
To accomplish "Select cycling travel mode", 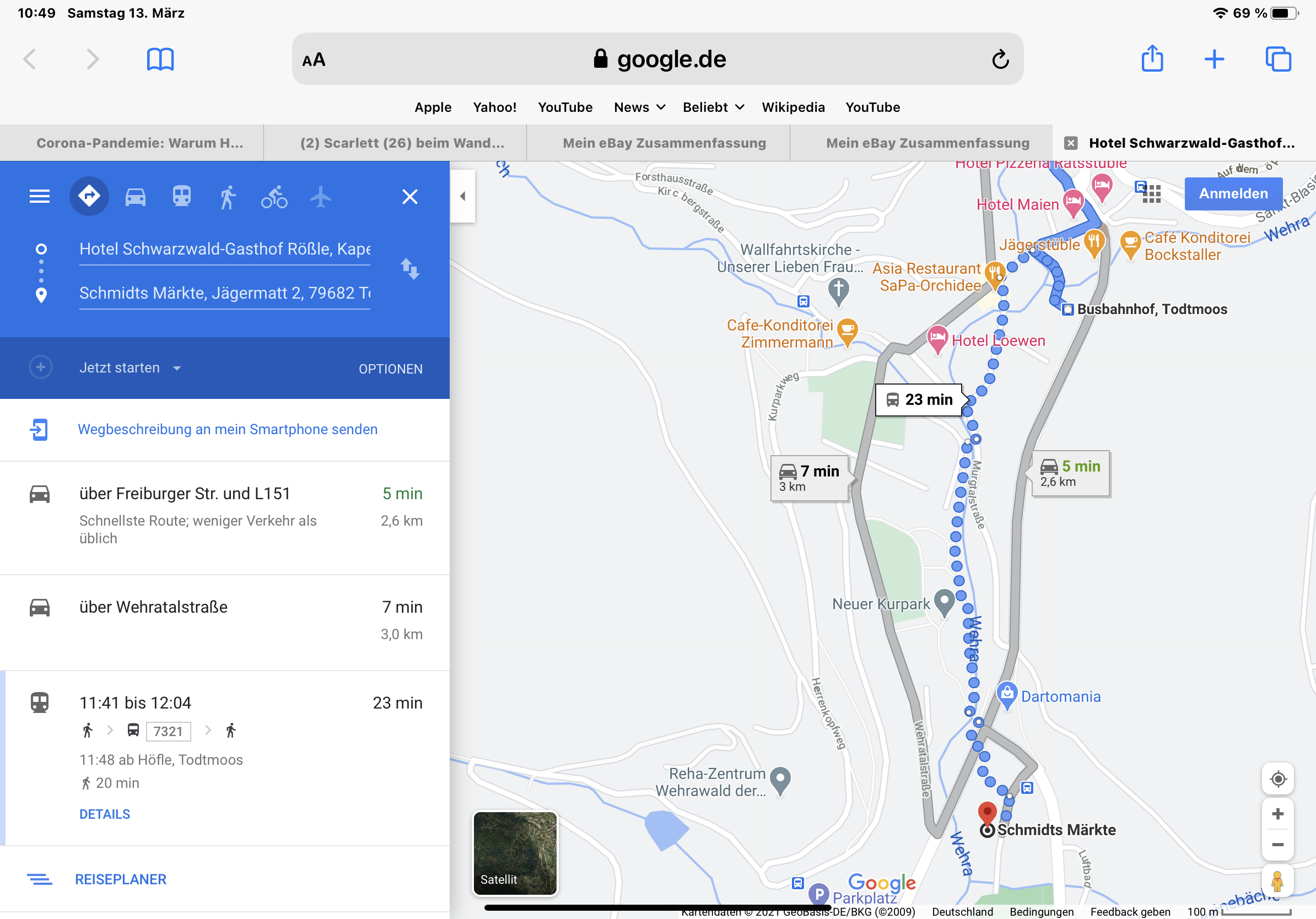I will coord(274,197).
